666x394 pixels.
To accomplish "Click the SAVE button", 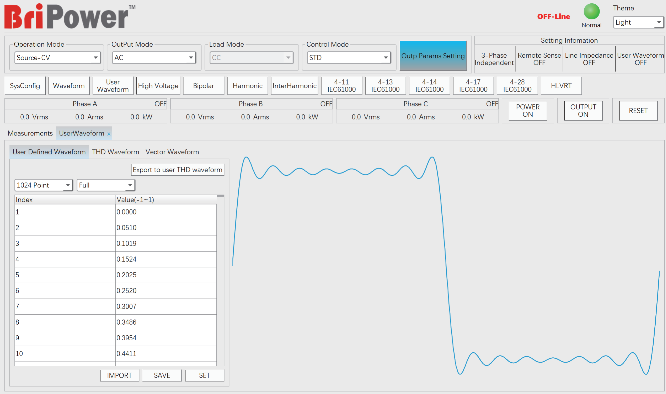I will click(162, 375).
